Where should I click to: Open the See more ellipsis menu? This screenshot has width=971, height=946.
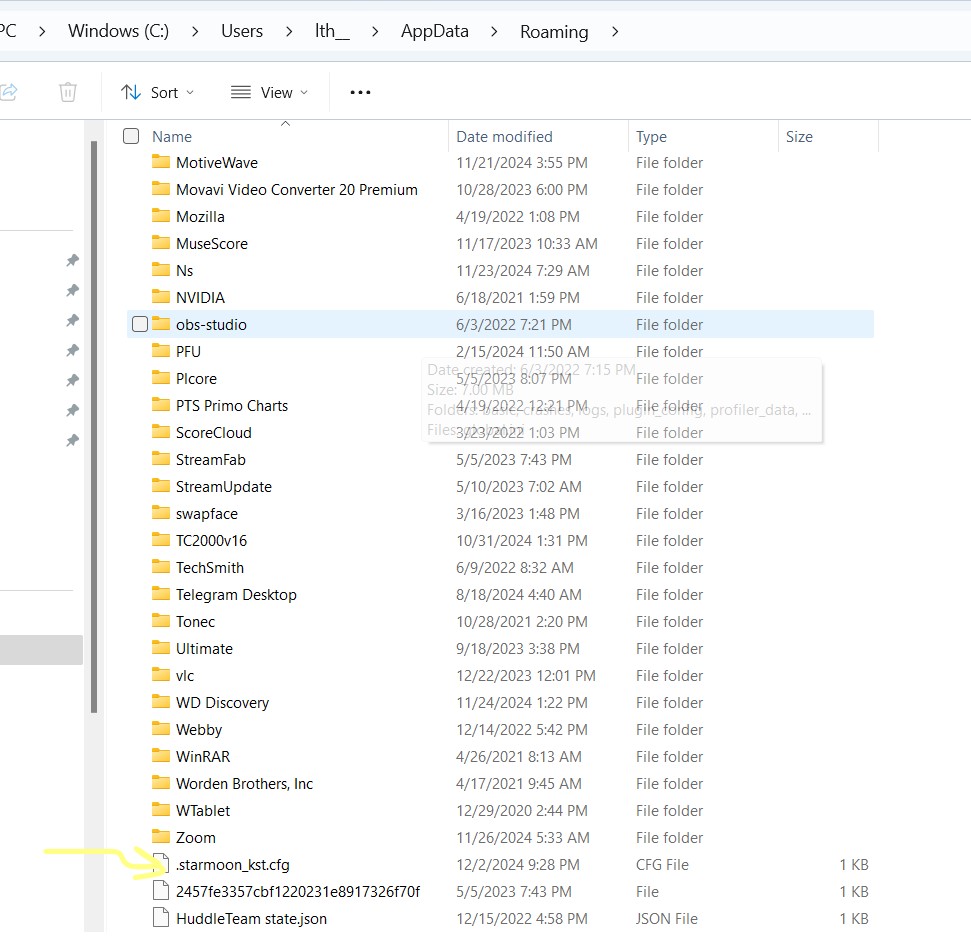360,92
